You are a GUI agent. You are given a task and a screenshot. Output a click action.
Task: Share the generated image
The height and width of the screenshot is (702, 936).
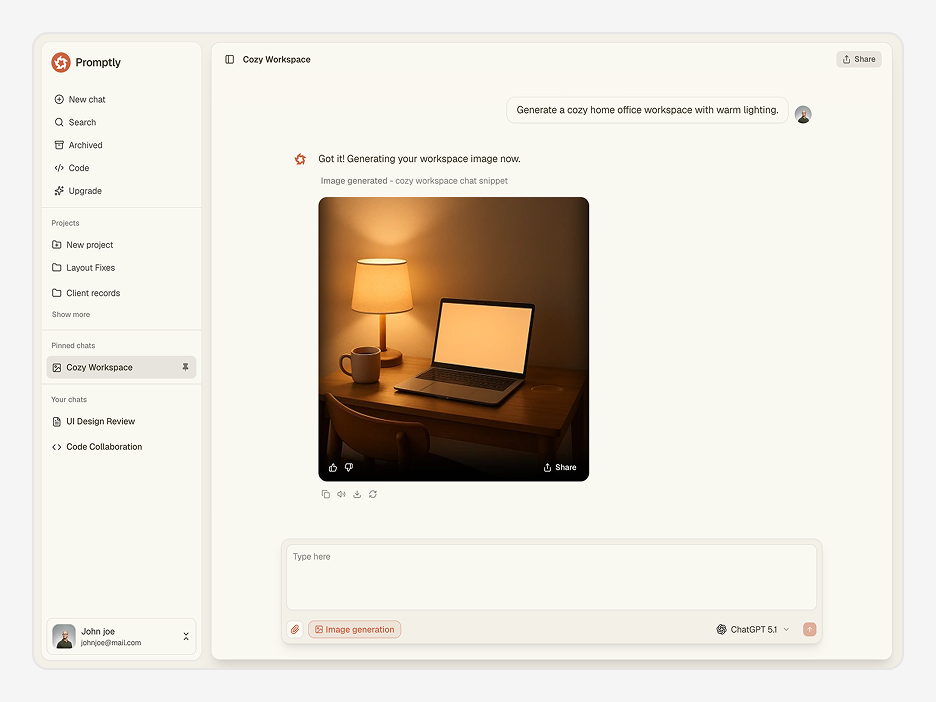click(x=560, y=467)
